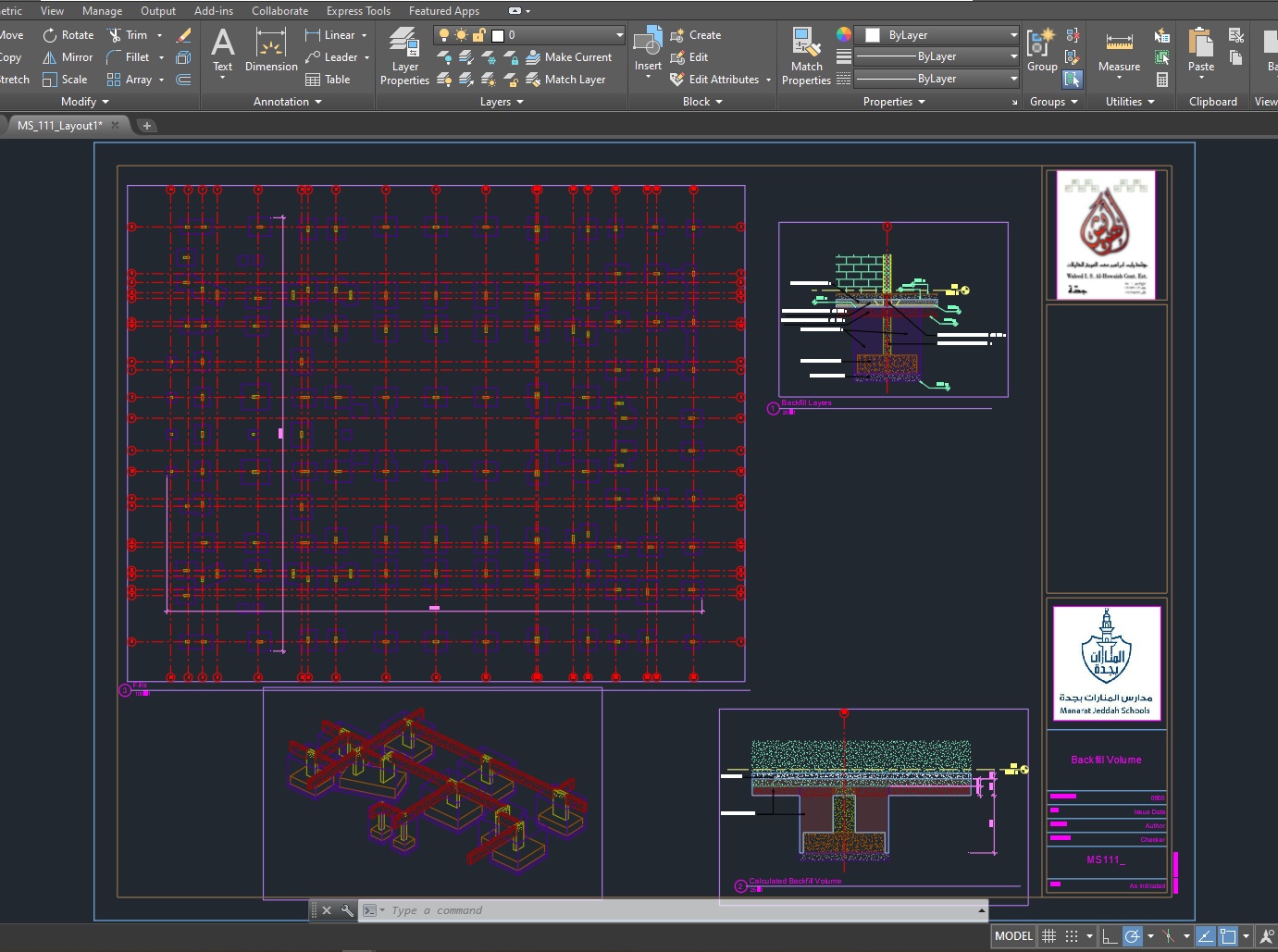This screenshot has width=1278, height=952.
Task: Select the Rotate tool
Action: click(68, 35)
